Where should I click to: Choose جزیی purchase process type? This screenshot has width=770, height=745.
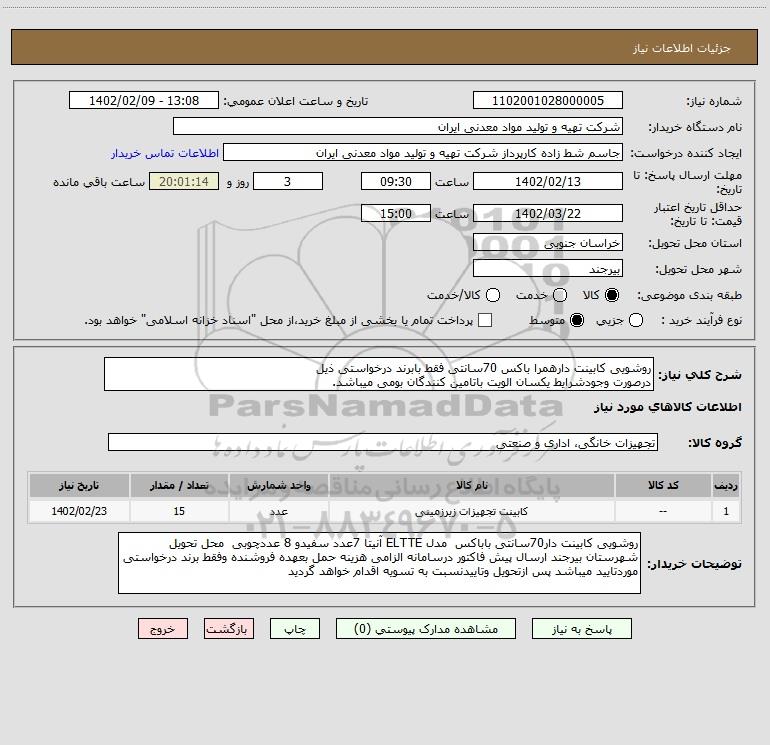point(636,320)
